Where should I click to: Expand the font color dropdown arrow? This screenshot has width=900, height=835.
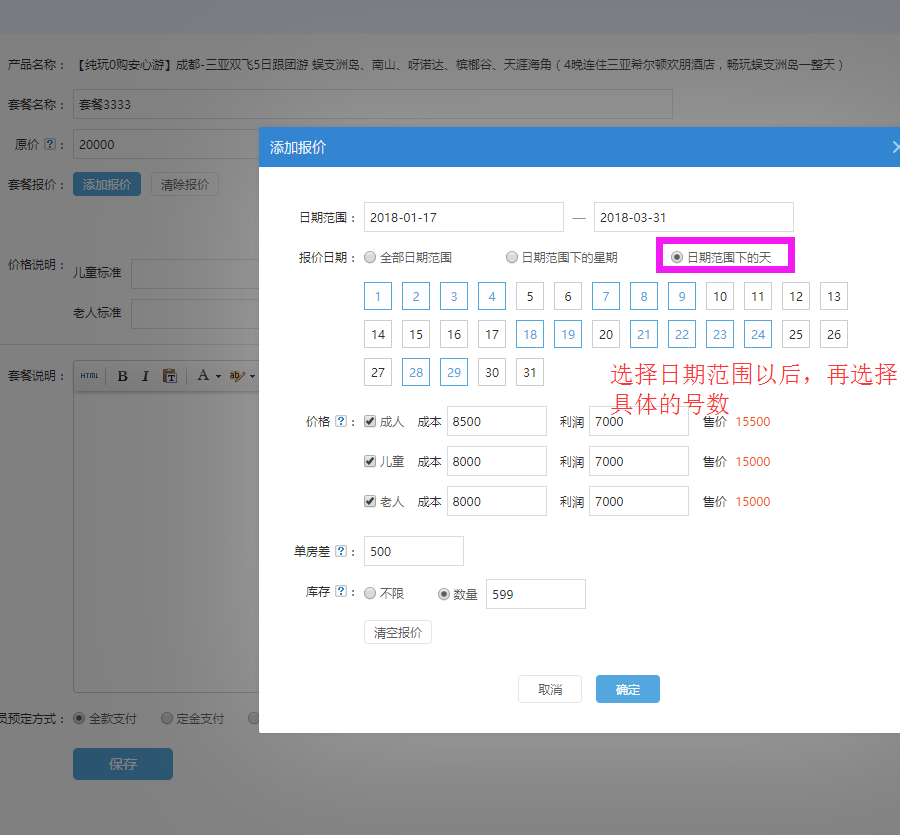pyautogui.click(x=218, y=377)
